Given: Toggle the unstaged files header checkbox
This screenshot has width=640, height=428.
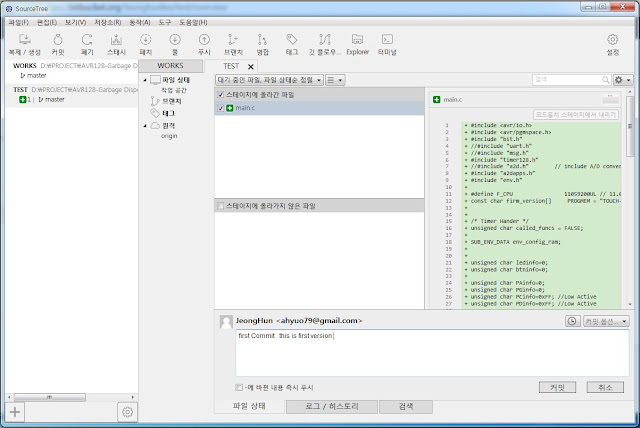Looking at the screenshot, I should tap(220, 206).
